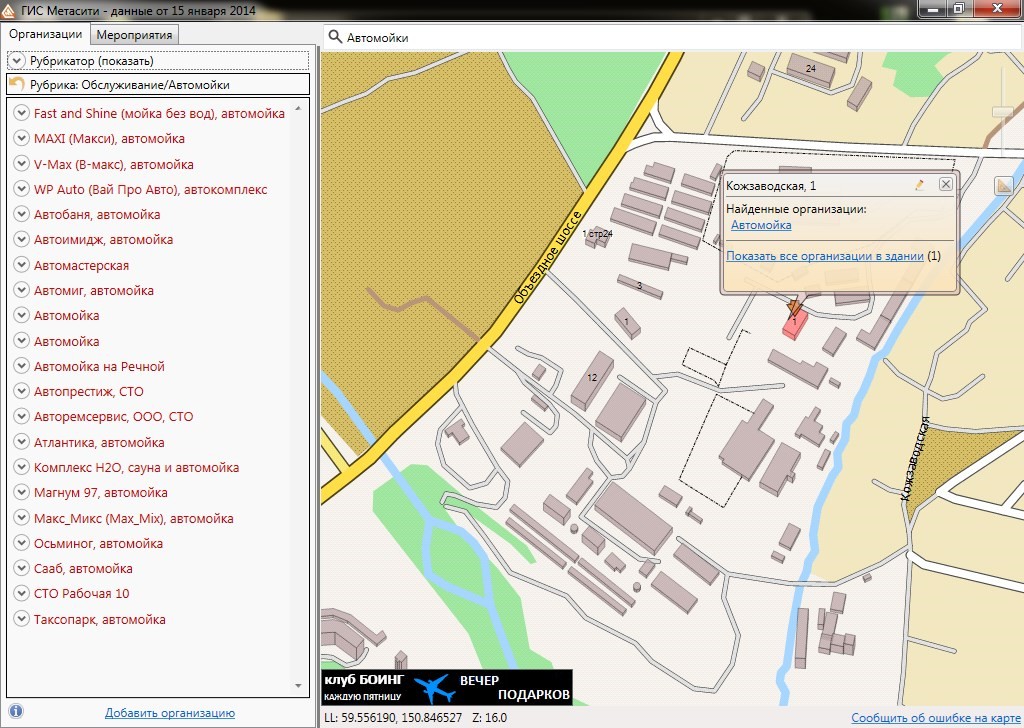
Task: Click the search field containing Автомойки
Action: 670,37
